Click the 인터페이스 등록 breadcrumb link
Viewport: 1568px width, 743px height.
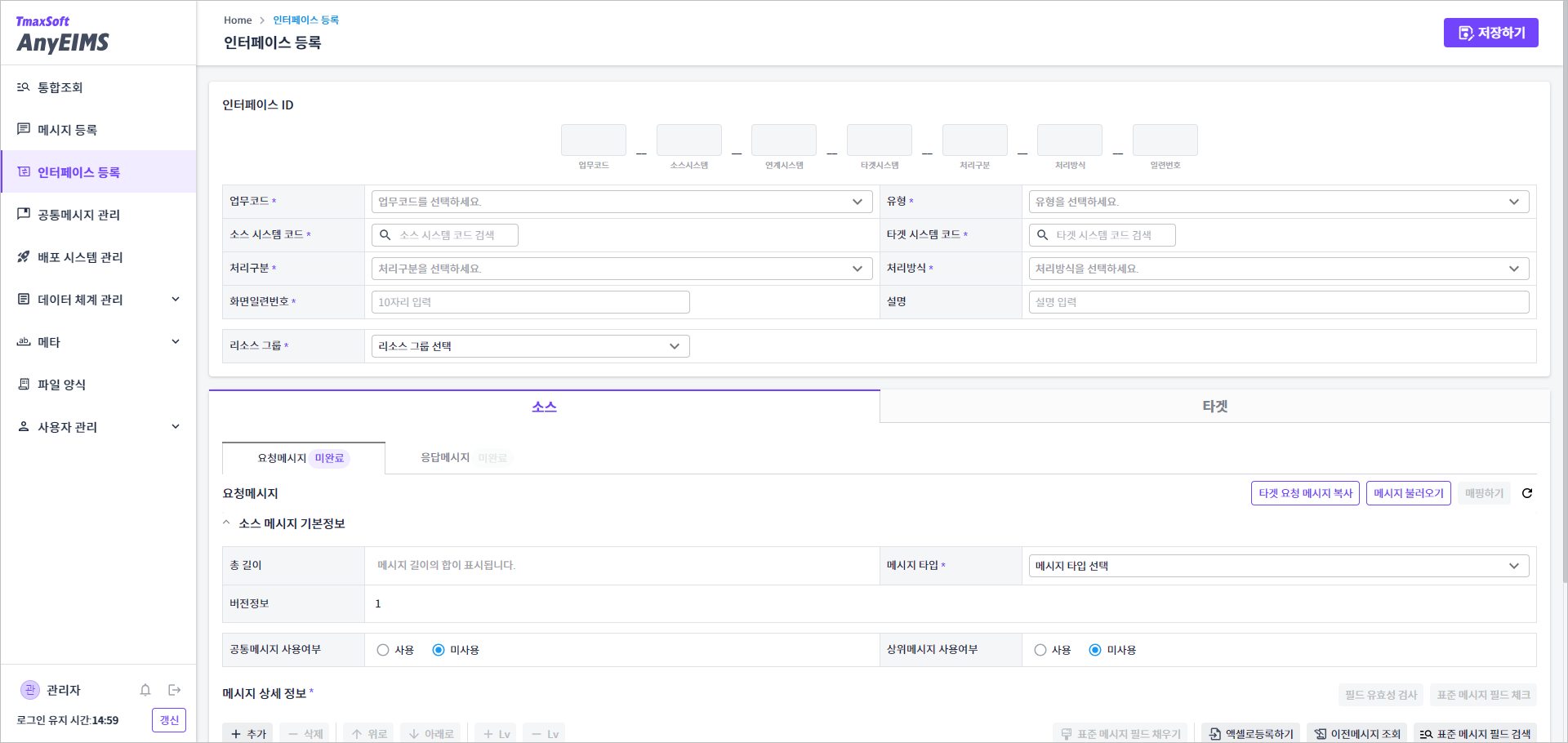(305, 20)
